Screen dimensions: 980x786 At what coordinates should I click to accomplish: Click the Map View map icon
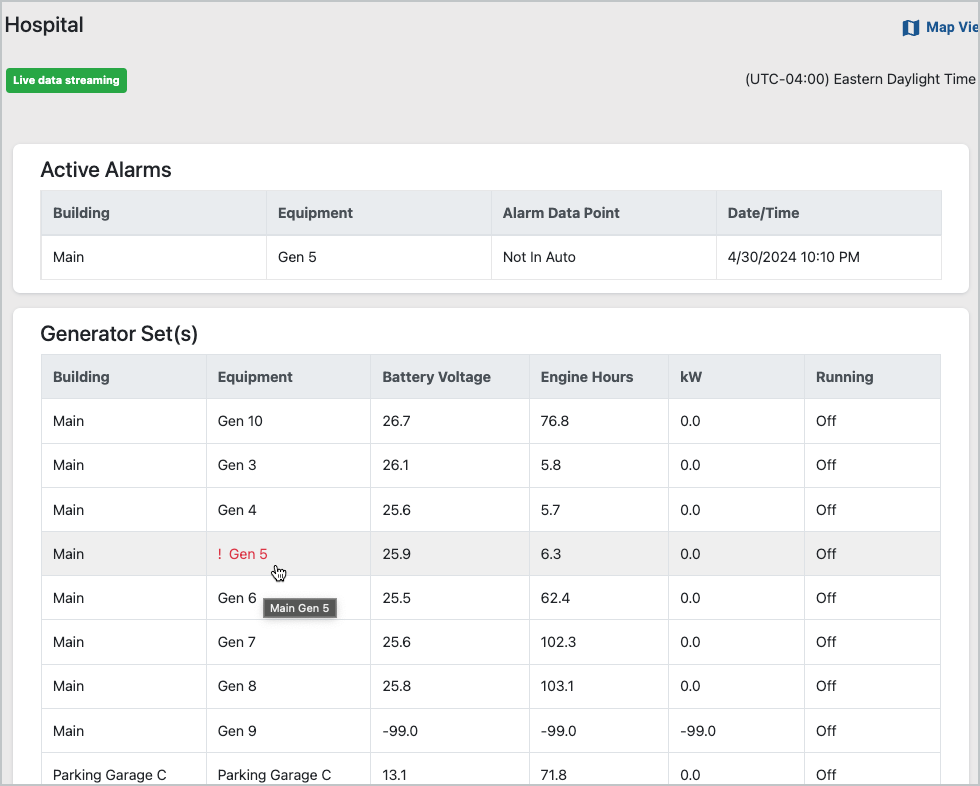tap(910, 28)
